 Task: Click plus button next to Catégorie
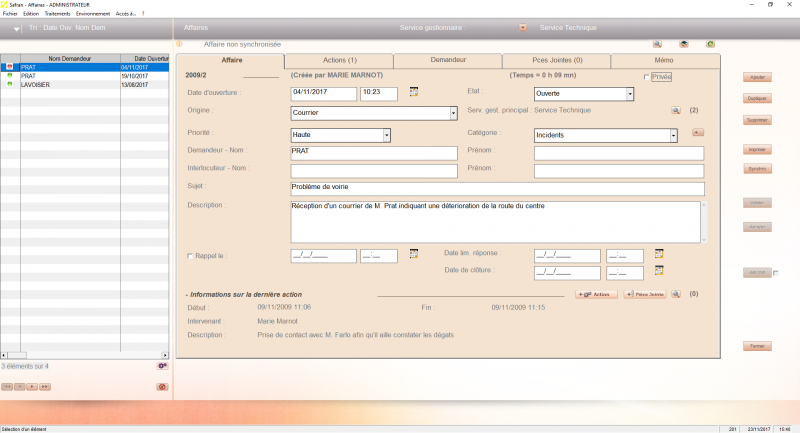click(698, 133)
